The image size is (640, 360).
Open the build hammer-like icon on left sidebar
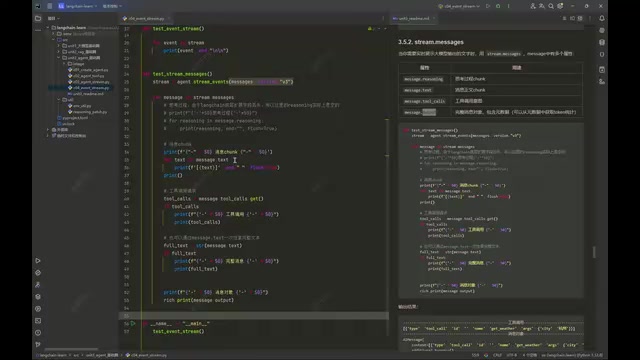click(x=38, y=284)
